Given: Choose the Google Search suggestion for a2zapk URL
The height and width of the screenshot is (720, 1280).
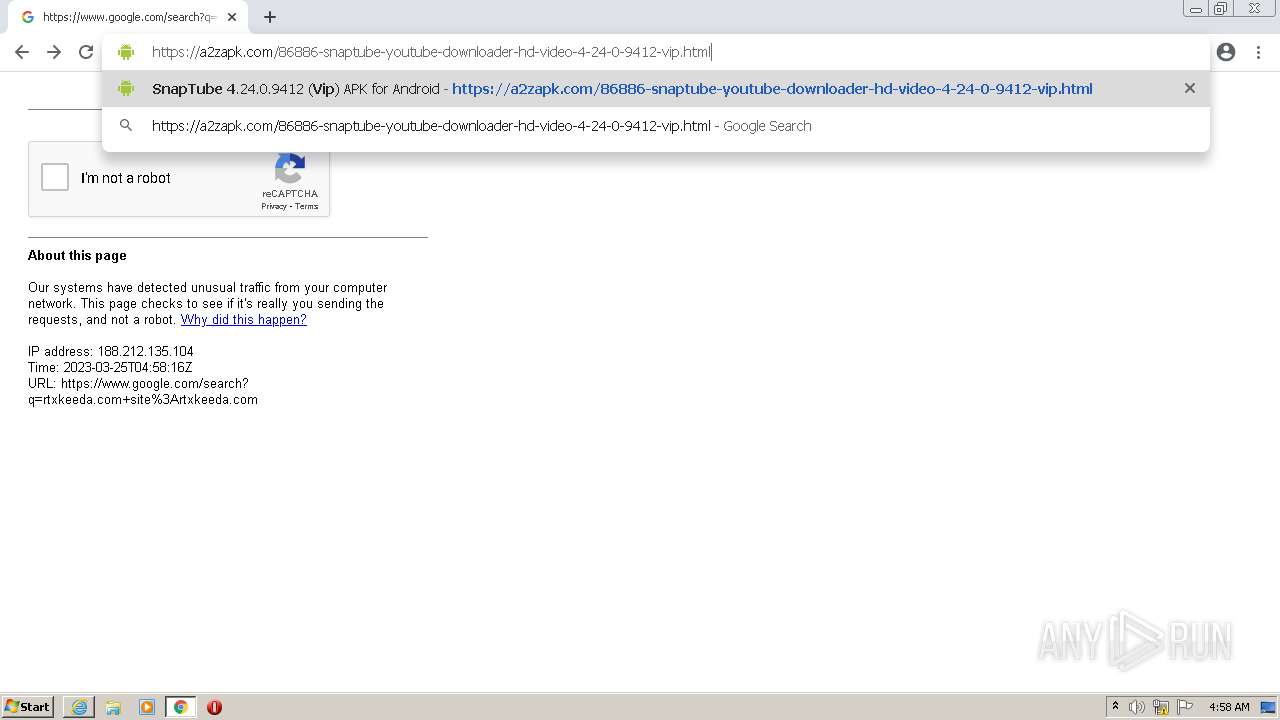Looking at the screenshot, I should [655, 126].
